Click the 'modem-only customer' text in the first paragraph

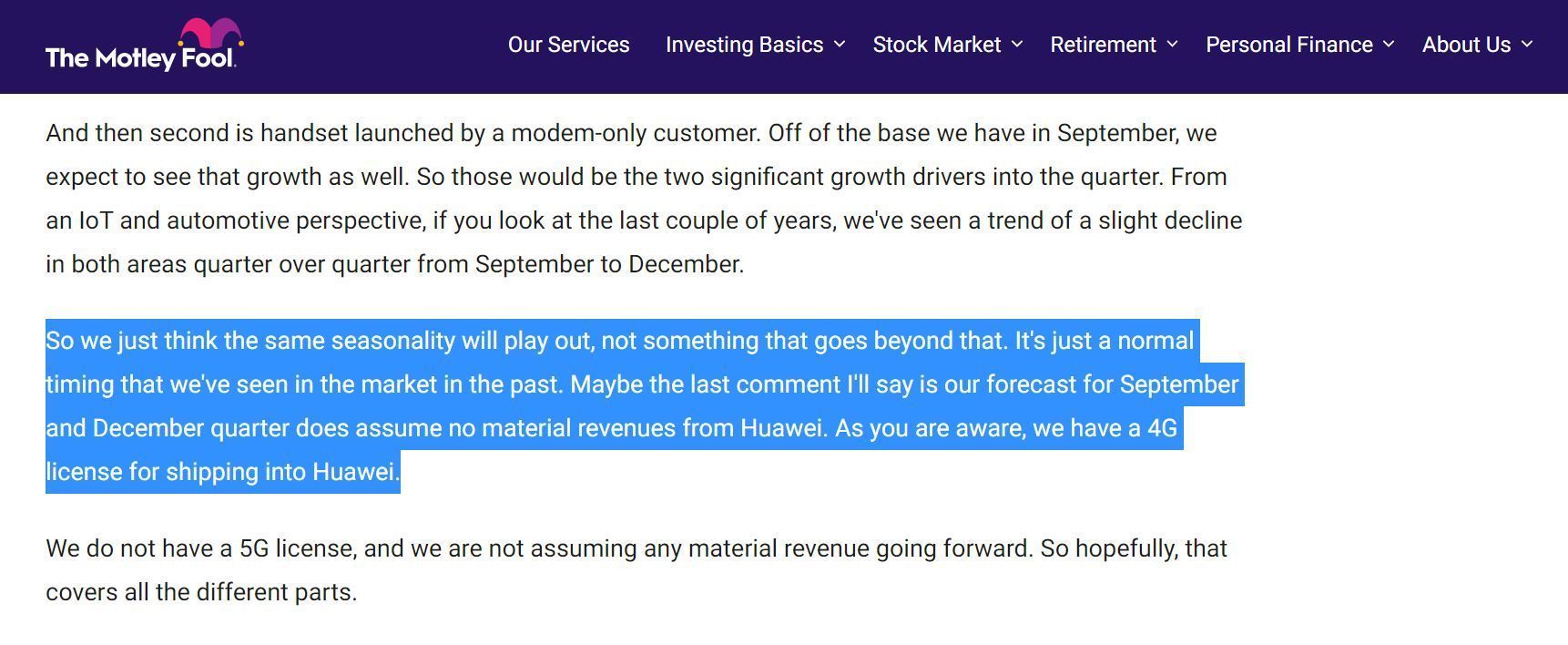[635, 133]
